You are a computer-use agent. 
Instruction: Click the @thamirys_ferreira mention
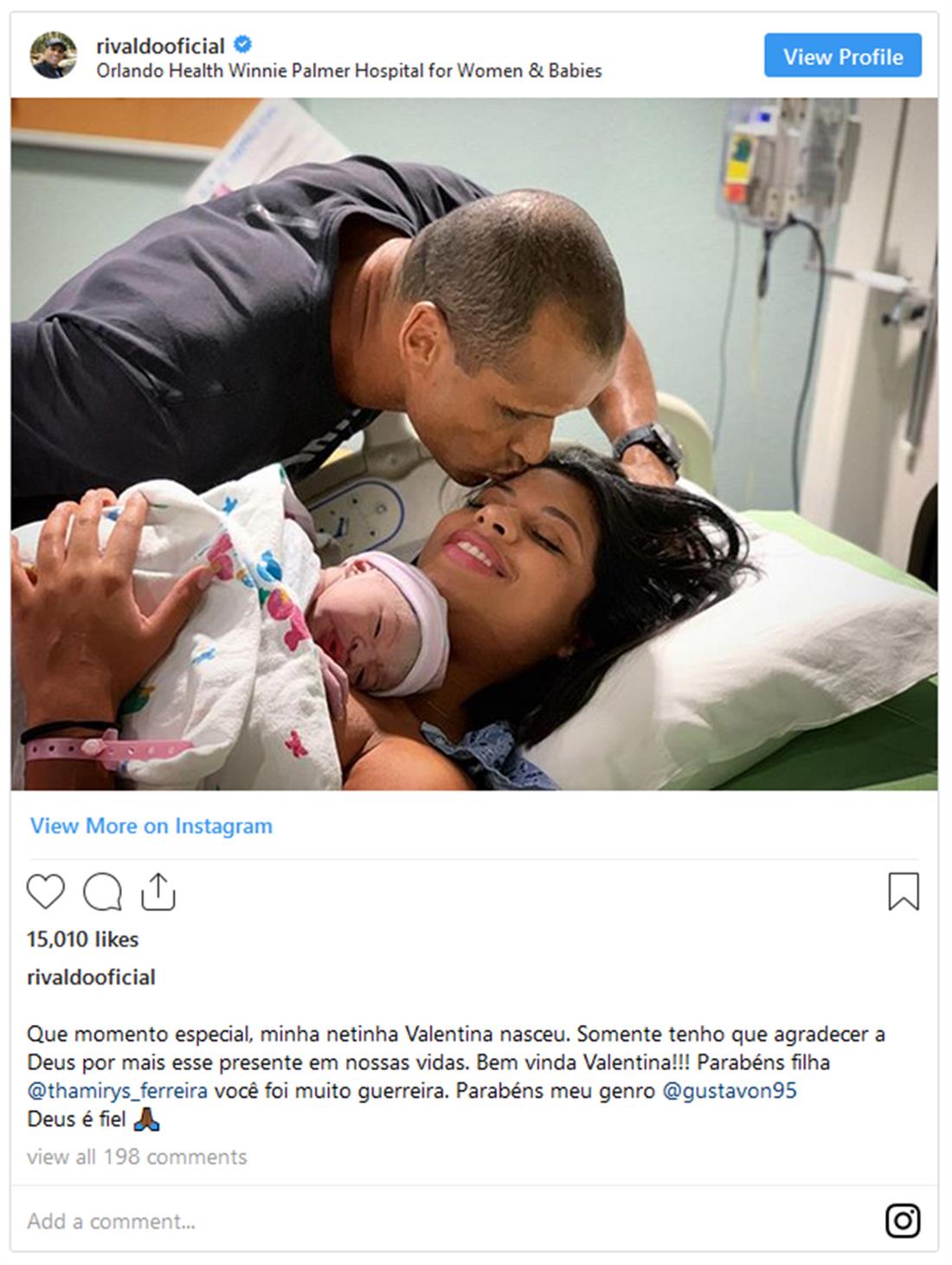coord(118,1091)
